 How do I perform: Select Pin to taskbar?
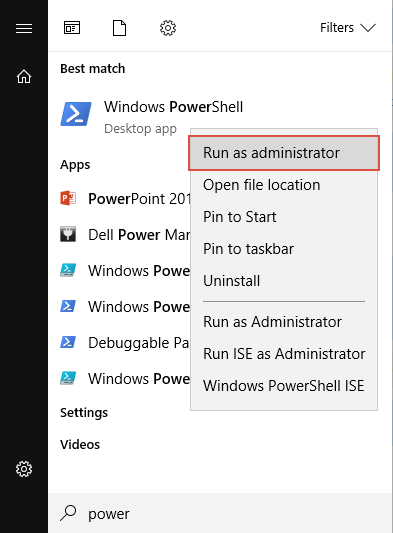click(x=284, y=249)
